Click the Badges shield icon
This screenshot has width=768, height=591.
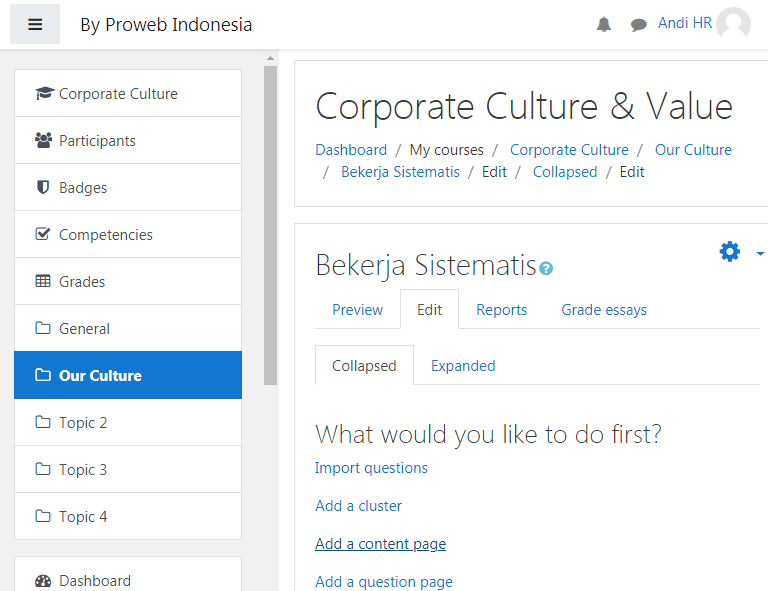43,187
